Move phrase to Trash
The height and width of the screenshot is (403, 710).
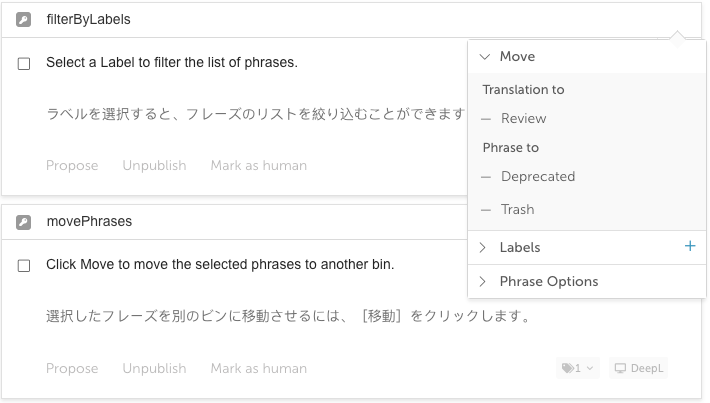(518, 210)
